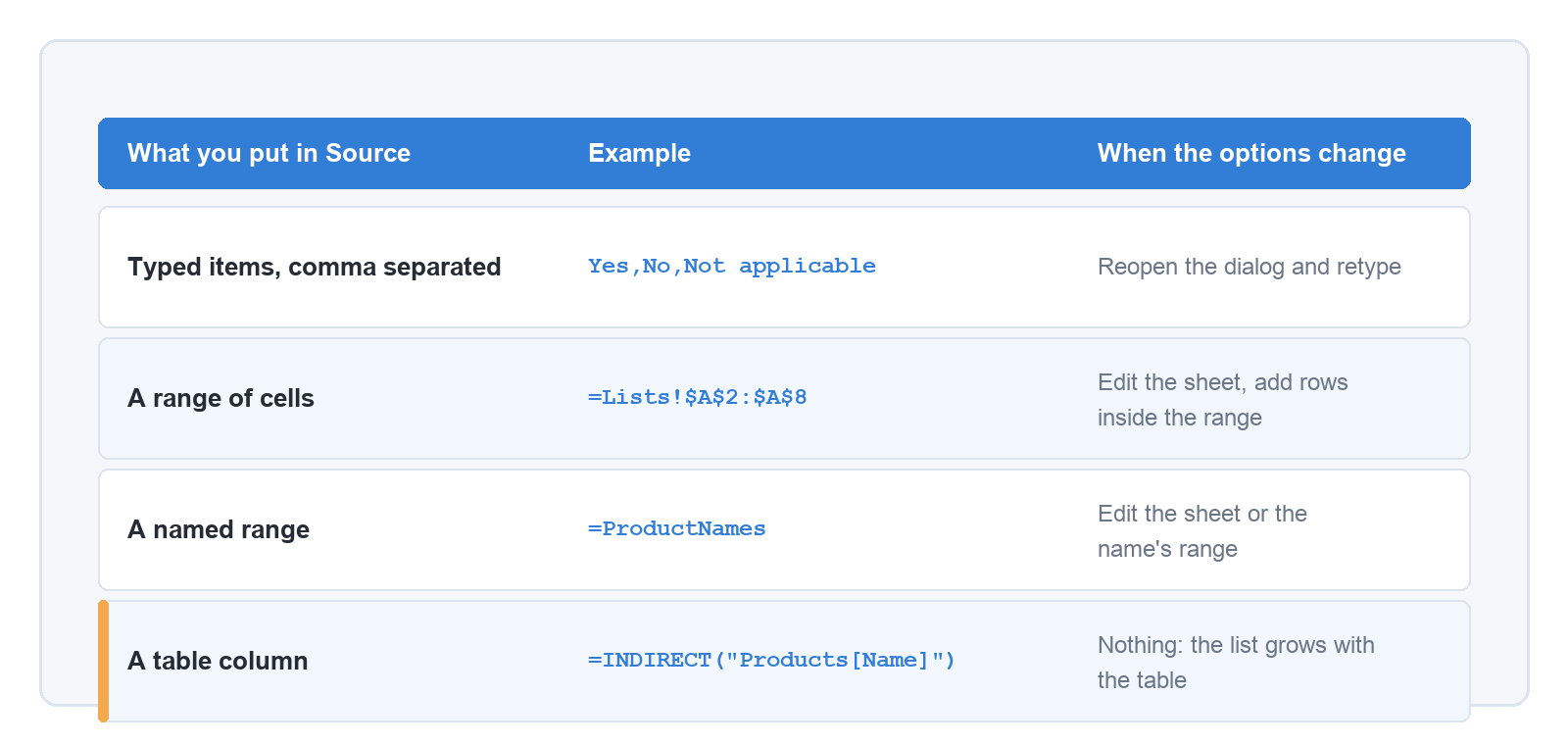Click 'Reopen the dialog and retype' text
This screenshot has height=745, width=1568.
(x=1249, y=267)
